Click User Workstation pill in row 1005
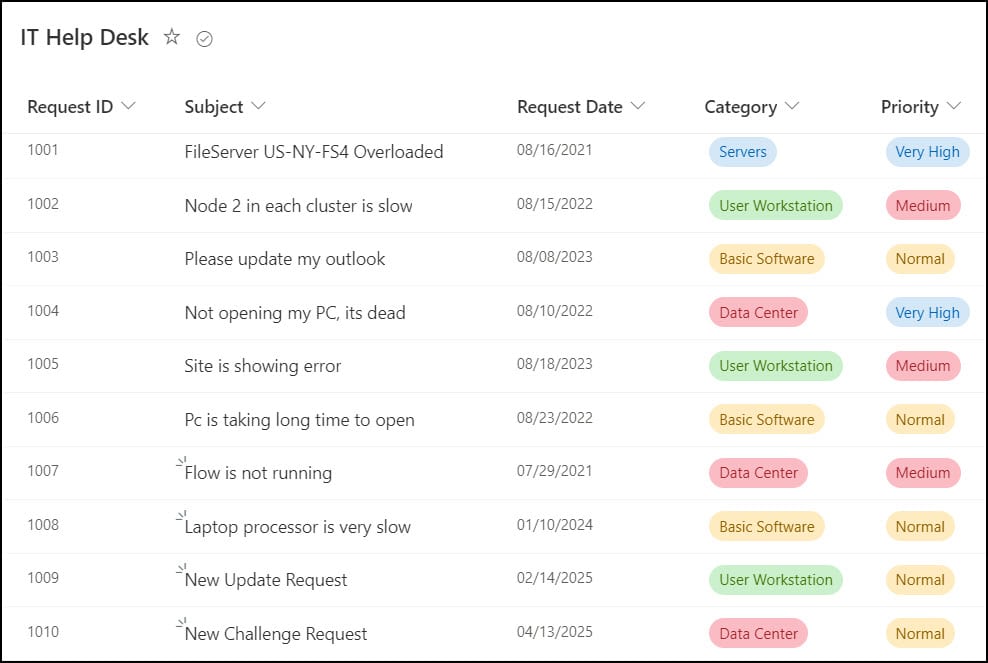The image size is (988, 663). (776, 366)
